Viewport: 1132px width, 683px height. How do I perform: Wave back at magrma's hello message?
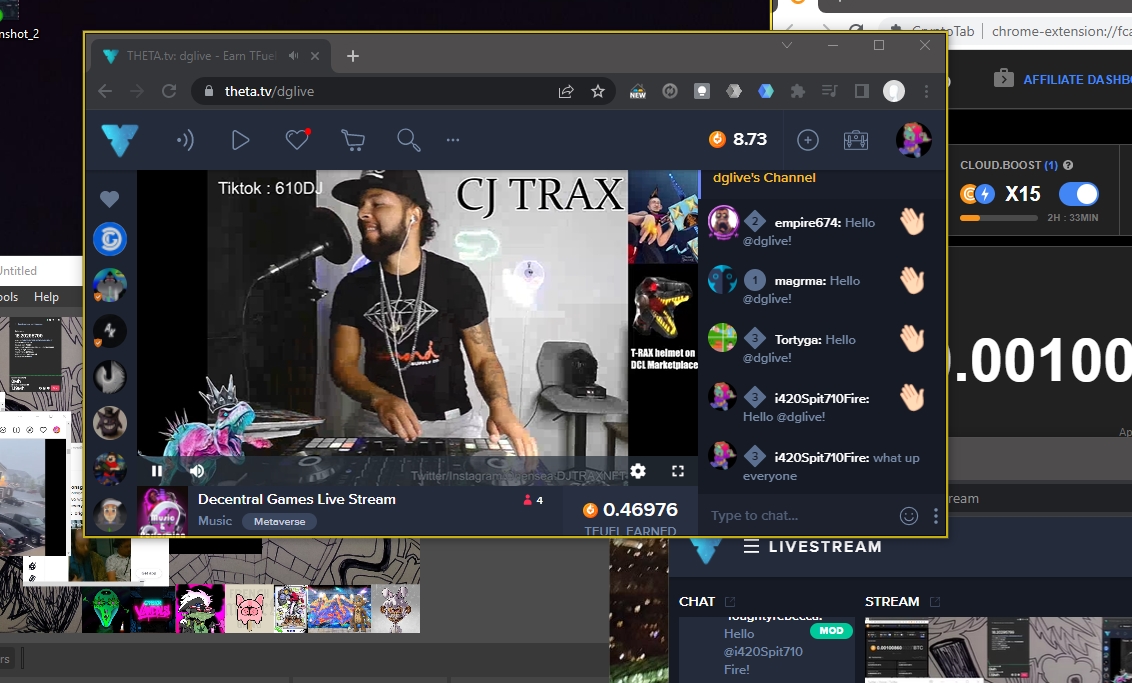913,280
